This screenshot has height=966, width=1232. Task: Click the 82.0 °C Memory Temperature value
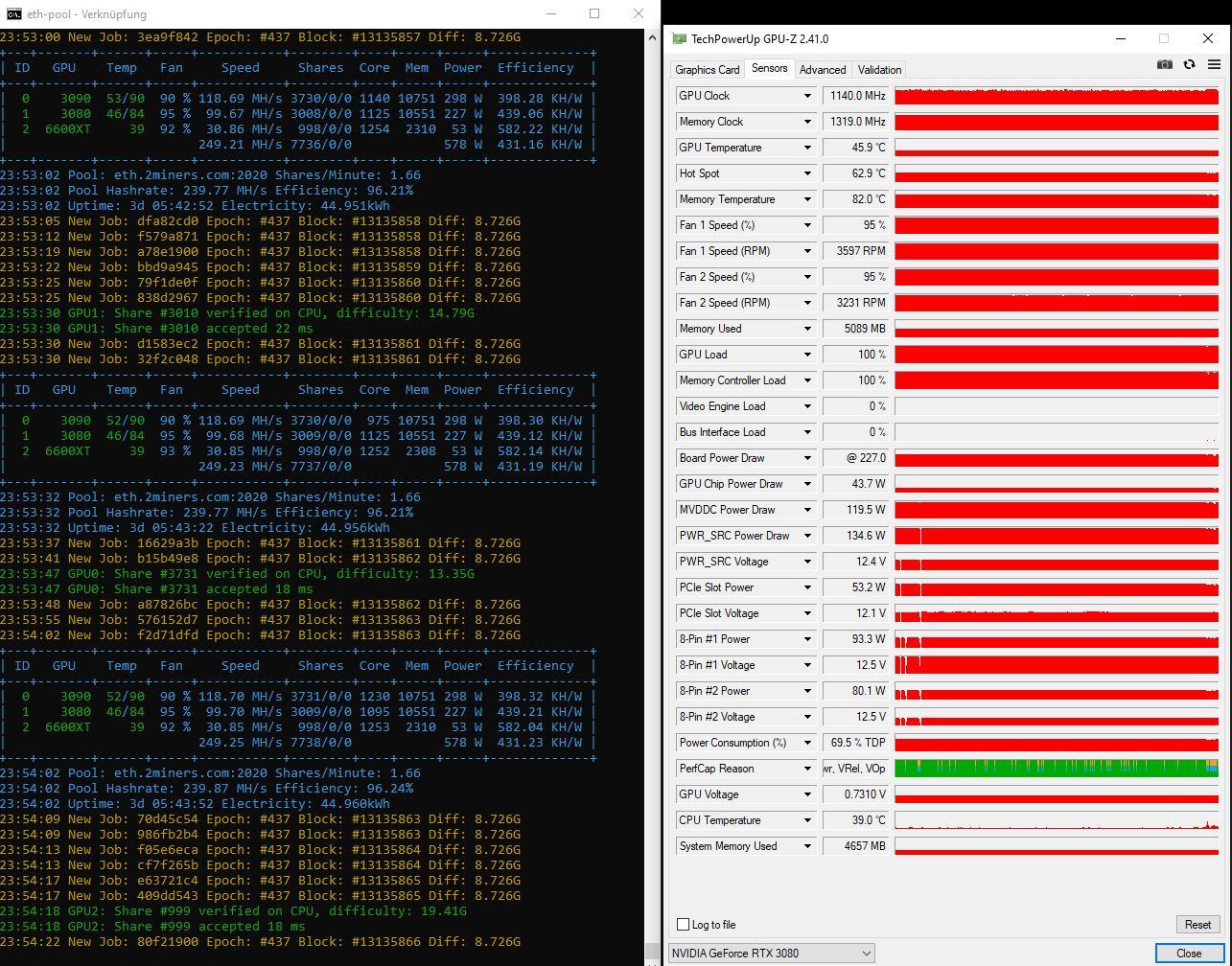pyautogui.click(x=856, y=199)
